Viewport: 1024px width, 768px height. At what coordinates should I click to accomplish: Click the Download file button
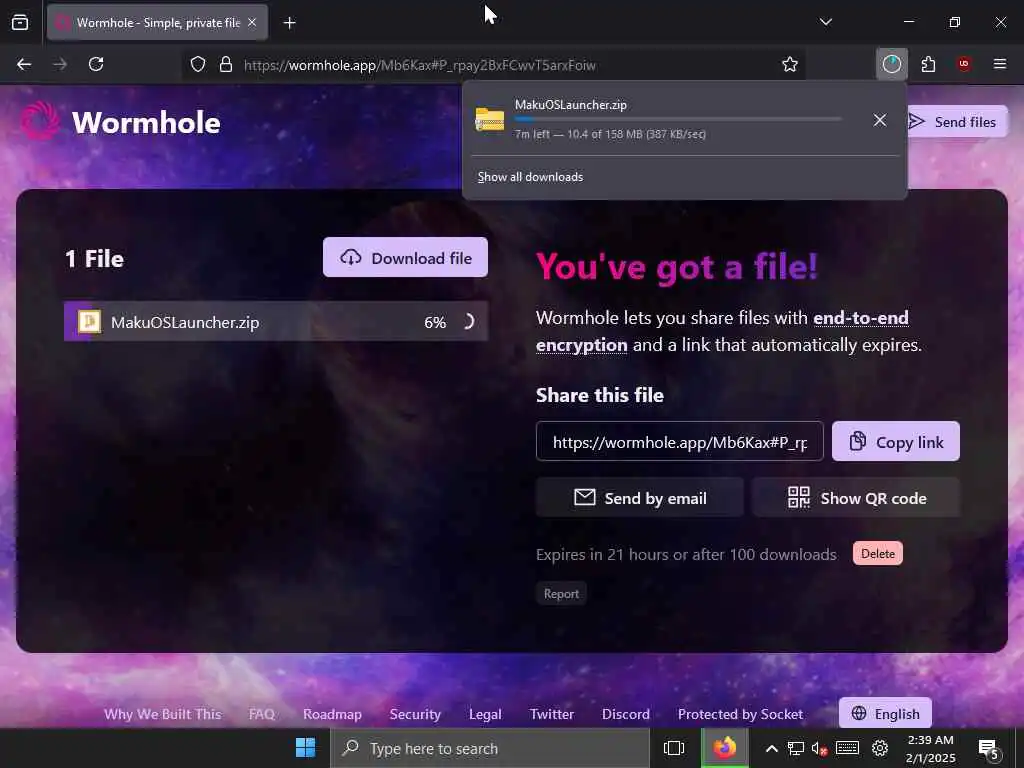pyautogui.click(x=405, y=257)
